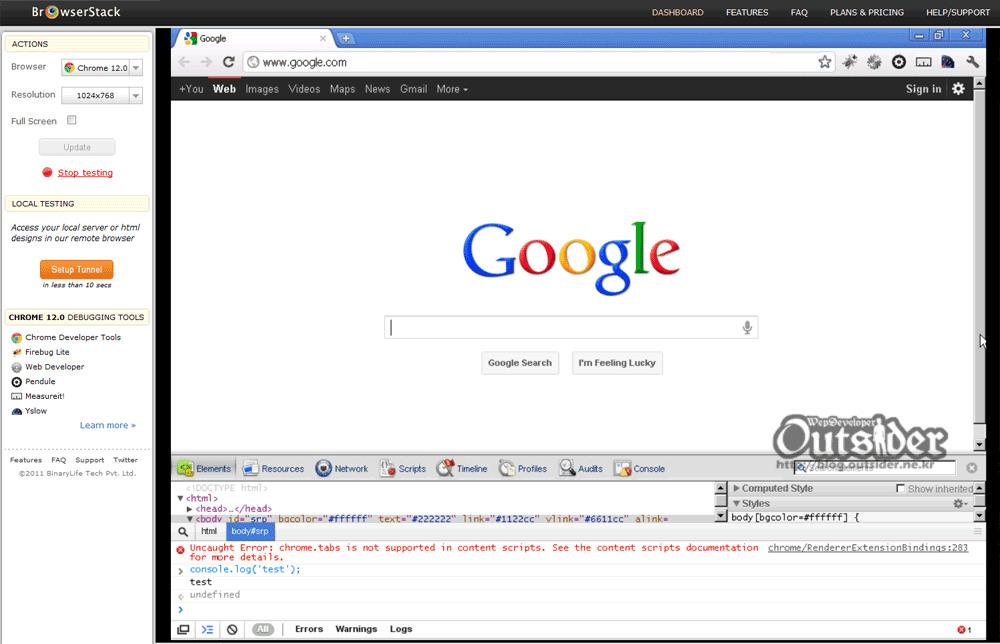Open the Chrome wrench menu
Screen dimensions: 1000x644
tap(973, 62)
